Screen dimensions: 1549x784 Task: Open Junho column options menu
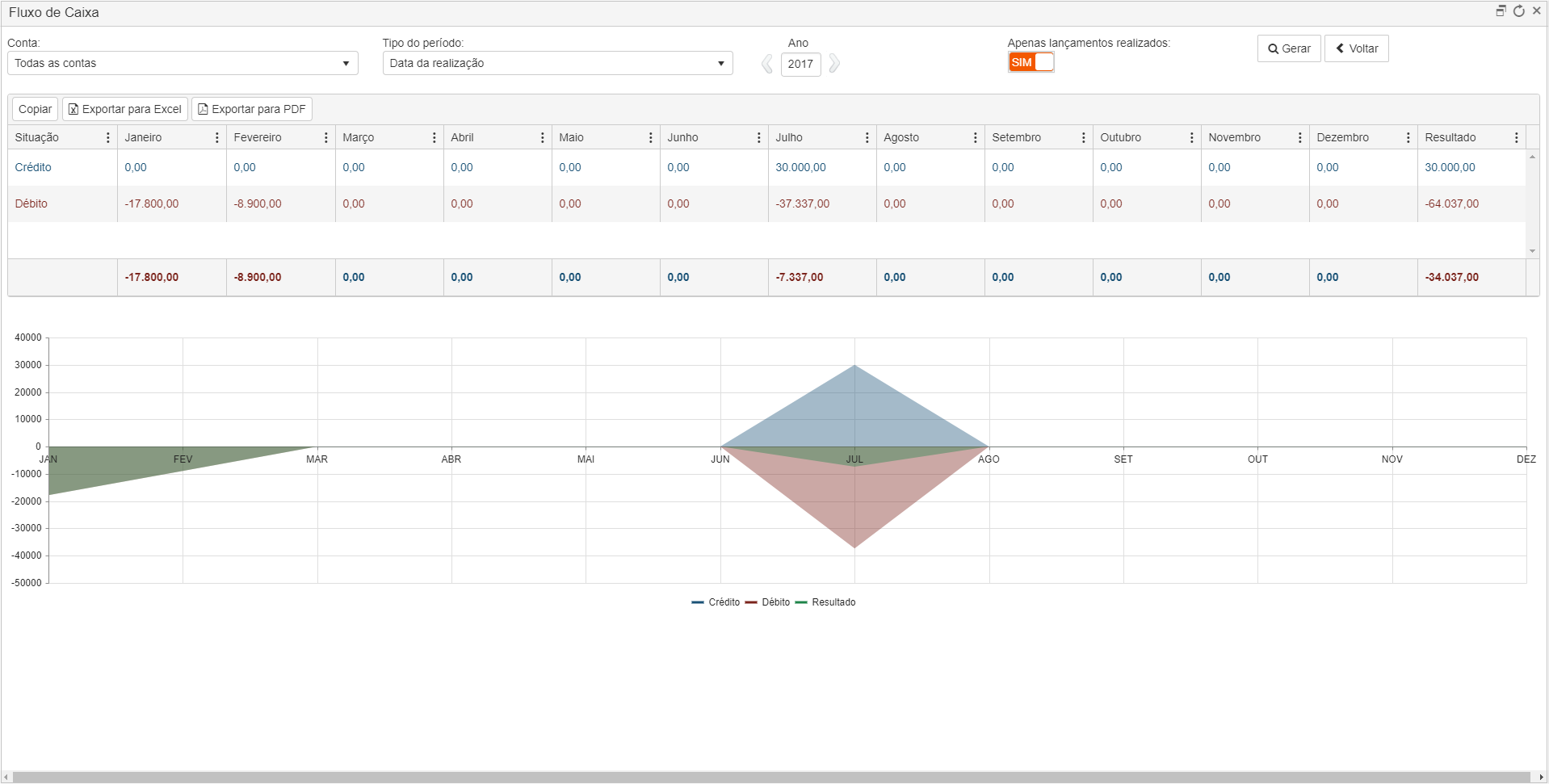(x=759, y=138)
